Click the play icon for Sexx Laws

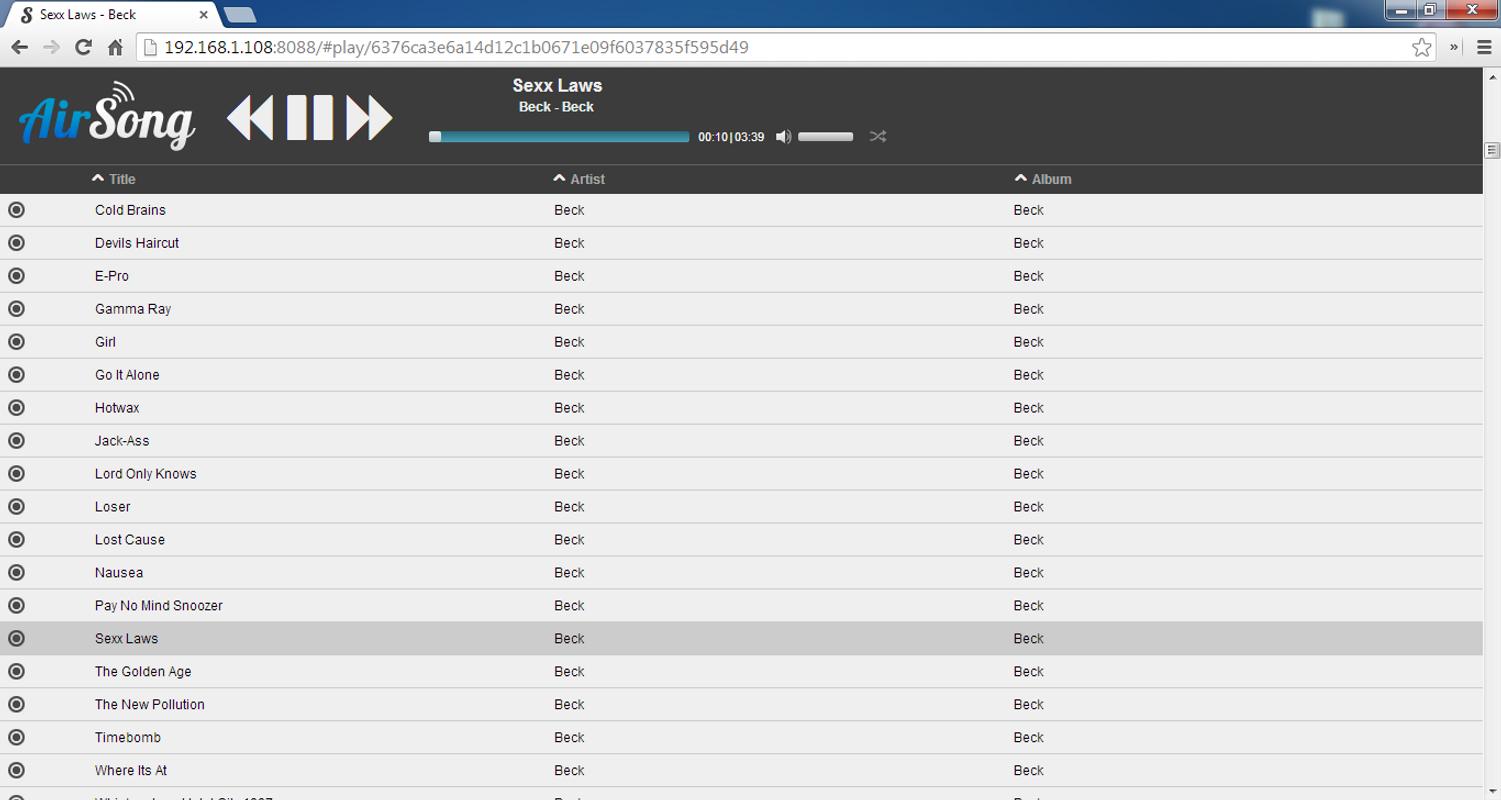[x=16, y=639]
